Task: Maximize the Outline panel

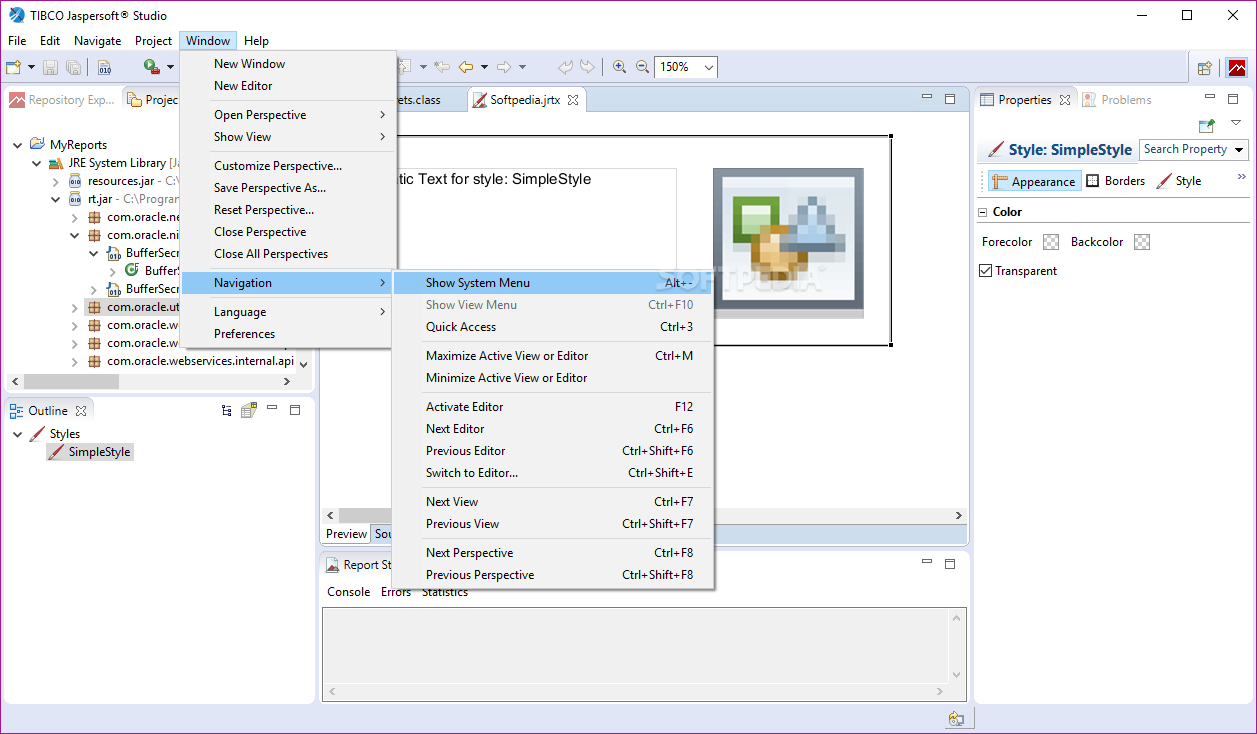Action: coord(295,410)
